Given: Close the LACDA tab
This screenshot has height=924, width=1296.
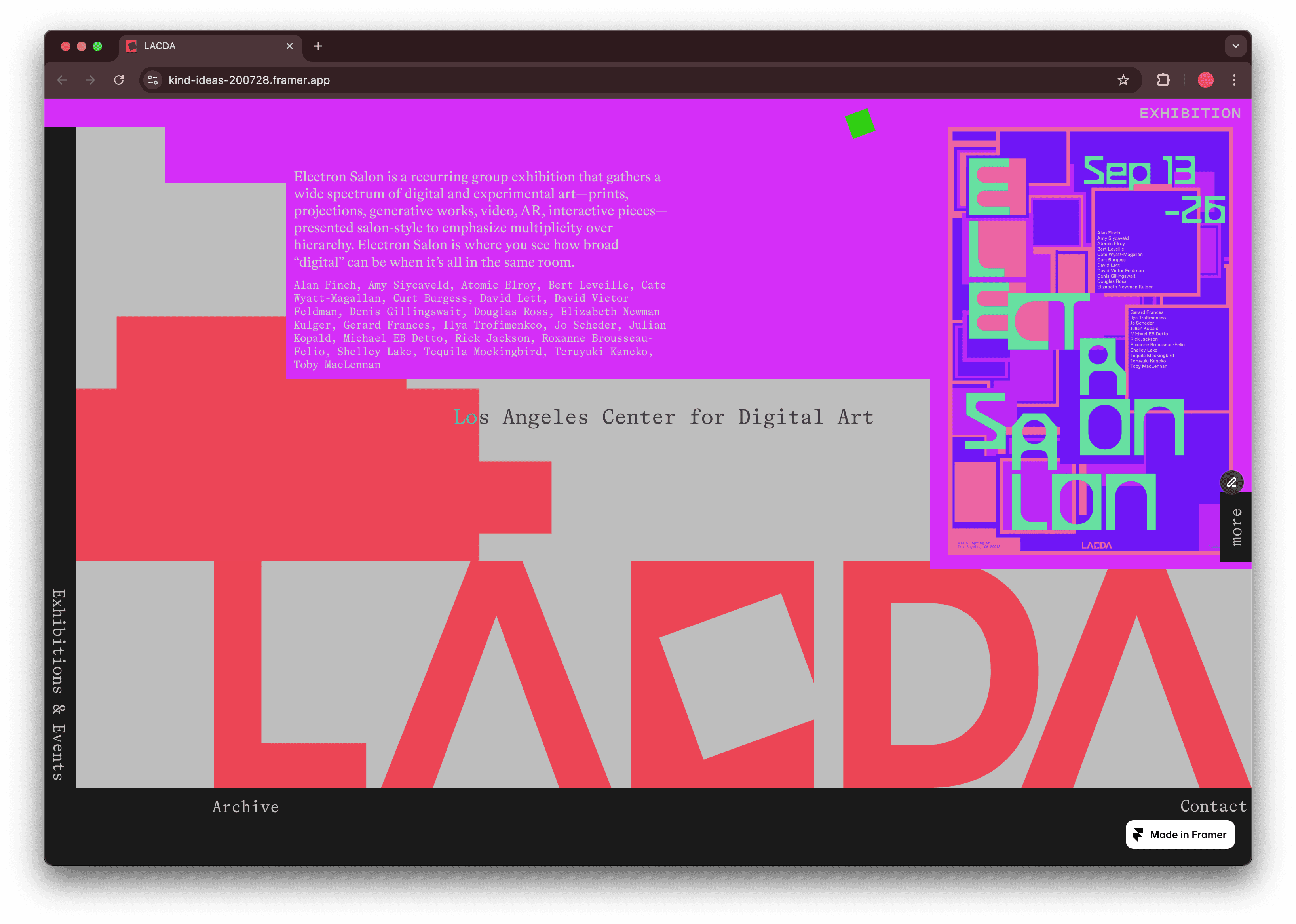Looking at the screenshot, I should 290,46.
